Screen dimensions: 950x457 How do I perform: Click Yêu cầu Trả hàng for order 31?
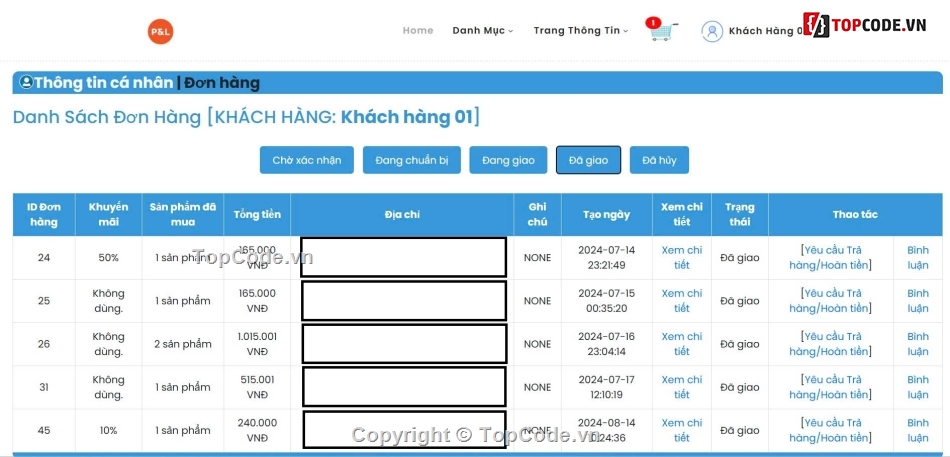coord(831,387)
